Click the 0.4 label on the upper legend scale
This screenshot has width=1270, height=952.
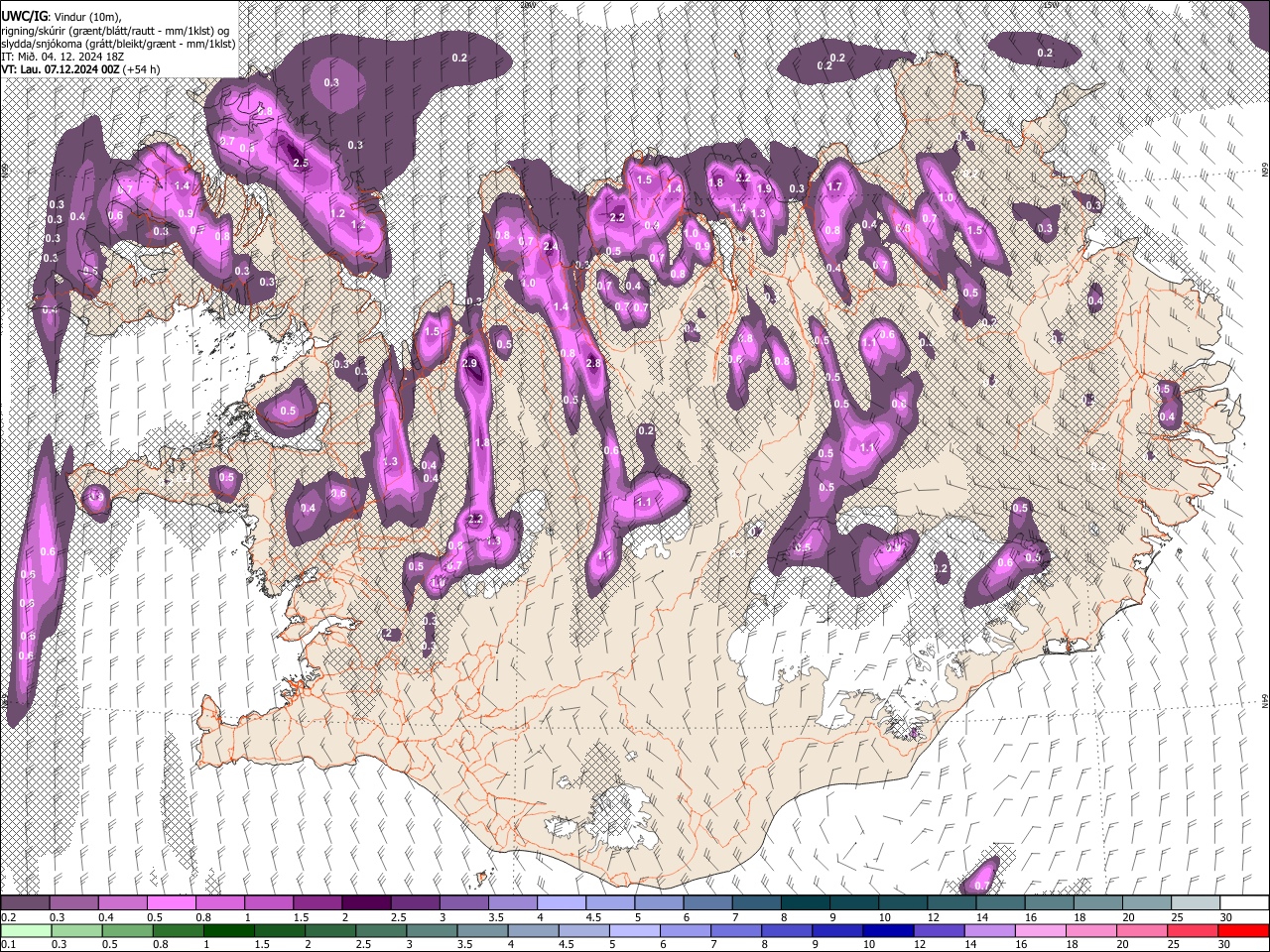pyautogui.click(x=106, y=917)
